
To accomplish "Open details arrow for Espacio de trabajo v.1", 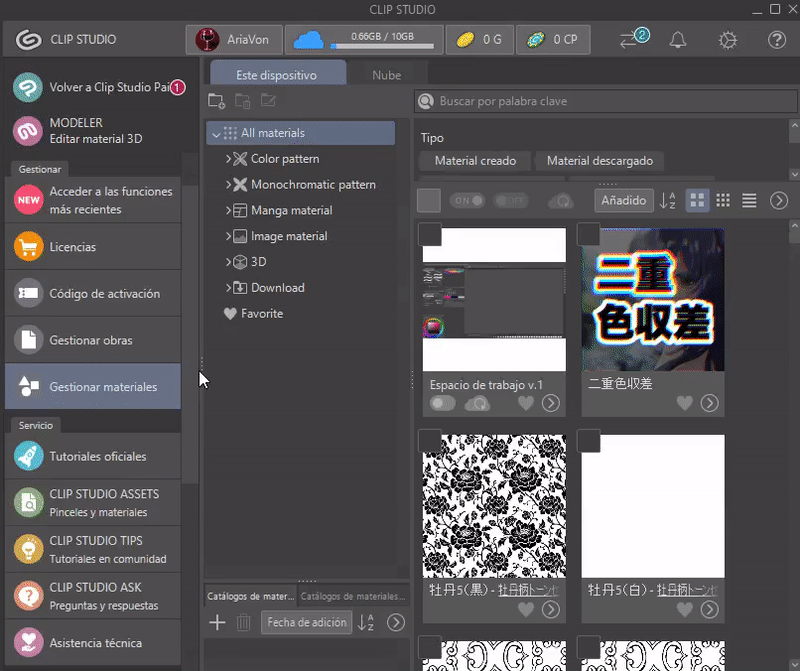I will 551,403.
